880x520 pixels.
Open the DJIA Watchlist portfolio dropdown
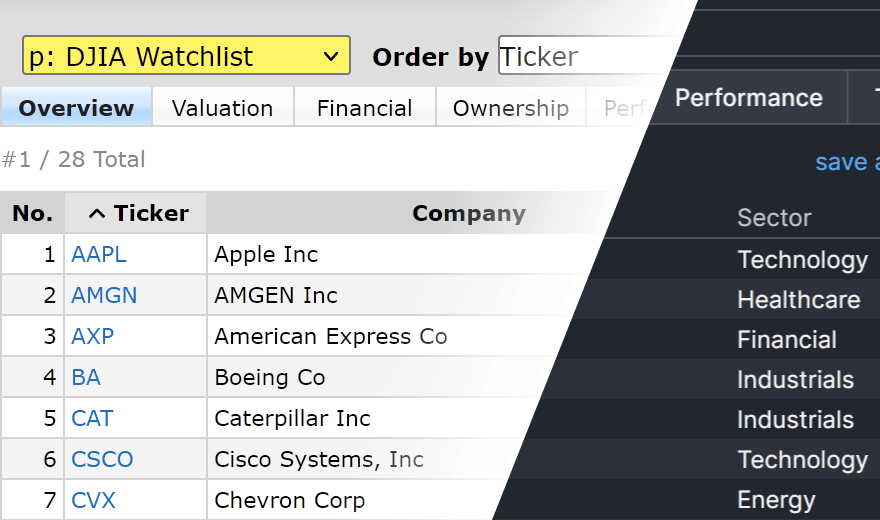[x=186, y=56]
